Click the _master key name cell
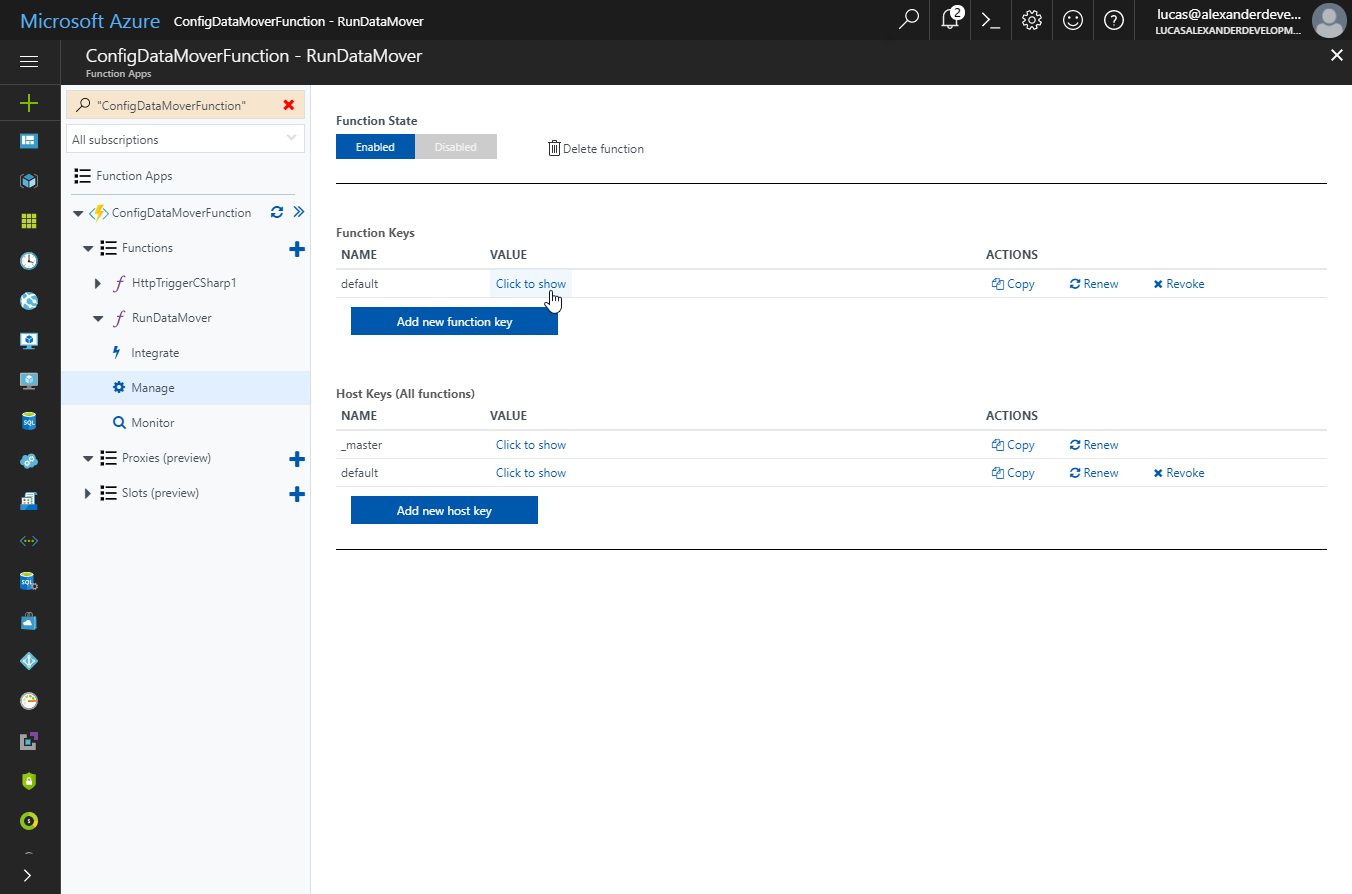1352x894 pixels. click(x=361, y=445)
